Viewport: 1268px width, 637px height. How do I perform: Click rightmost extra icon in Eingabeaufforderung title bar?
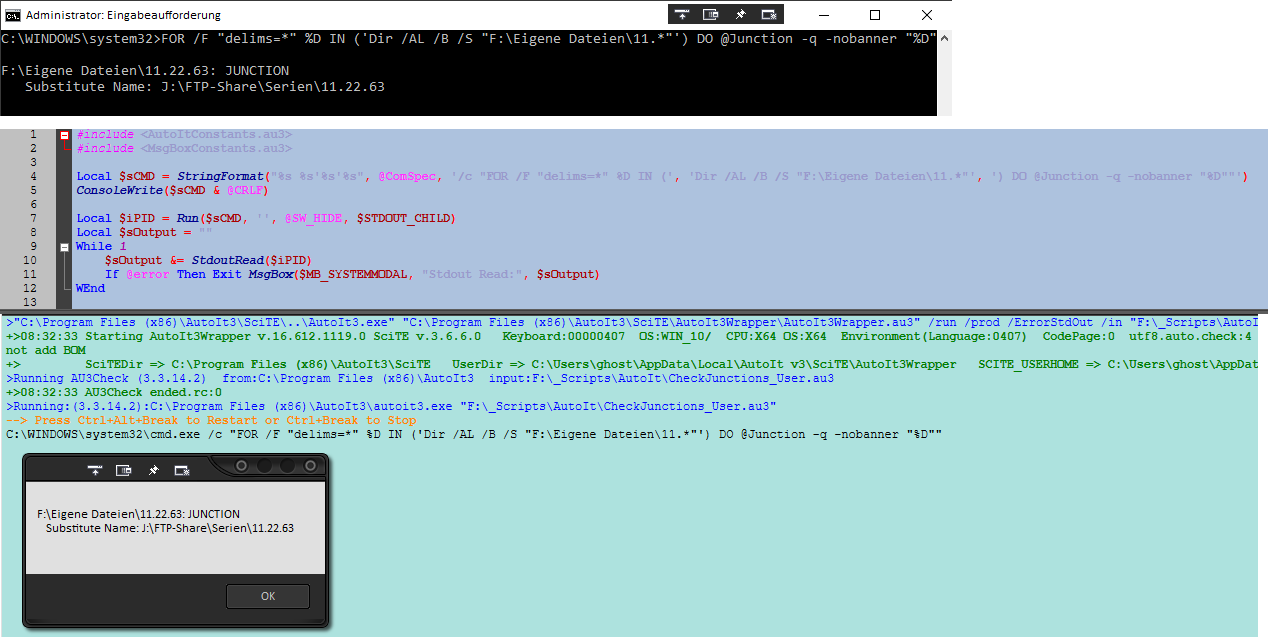(769, 15)
